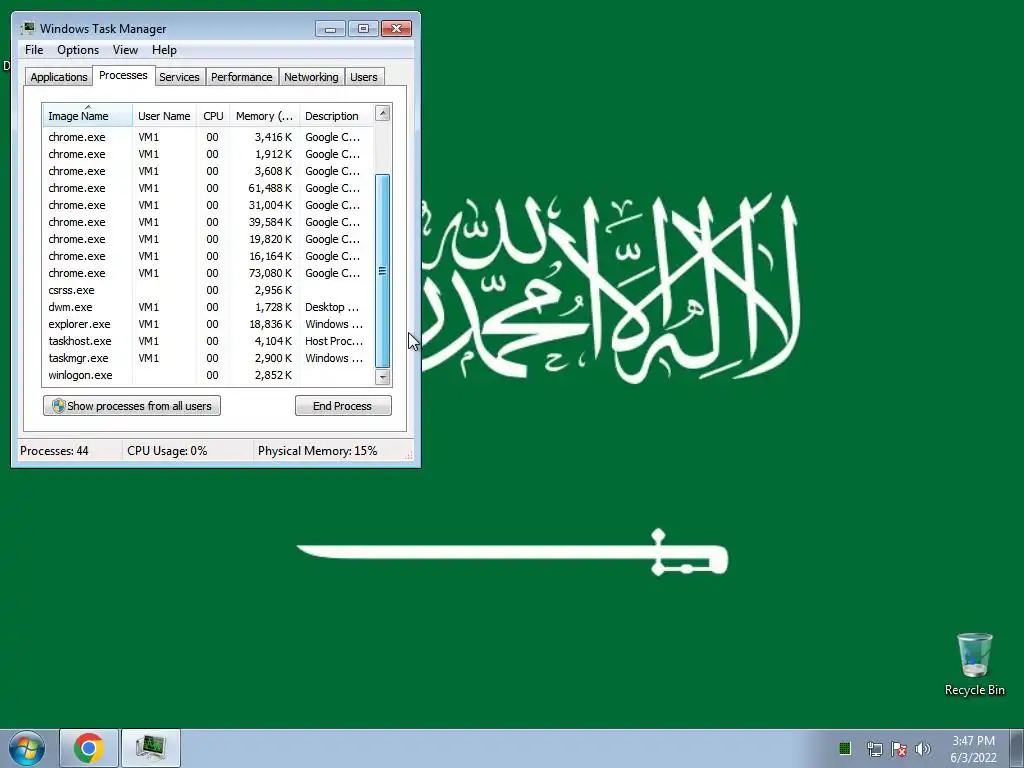Click the End Process button
This screenshot has width=1024, height=768.
[x=343, y=406]
